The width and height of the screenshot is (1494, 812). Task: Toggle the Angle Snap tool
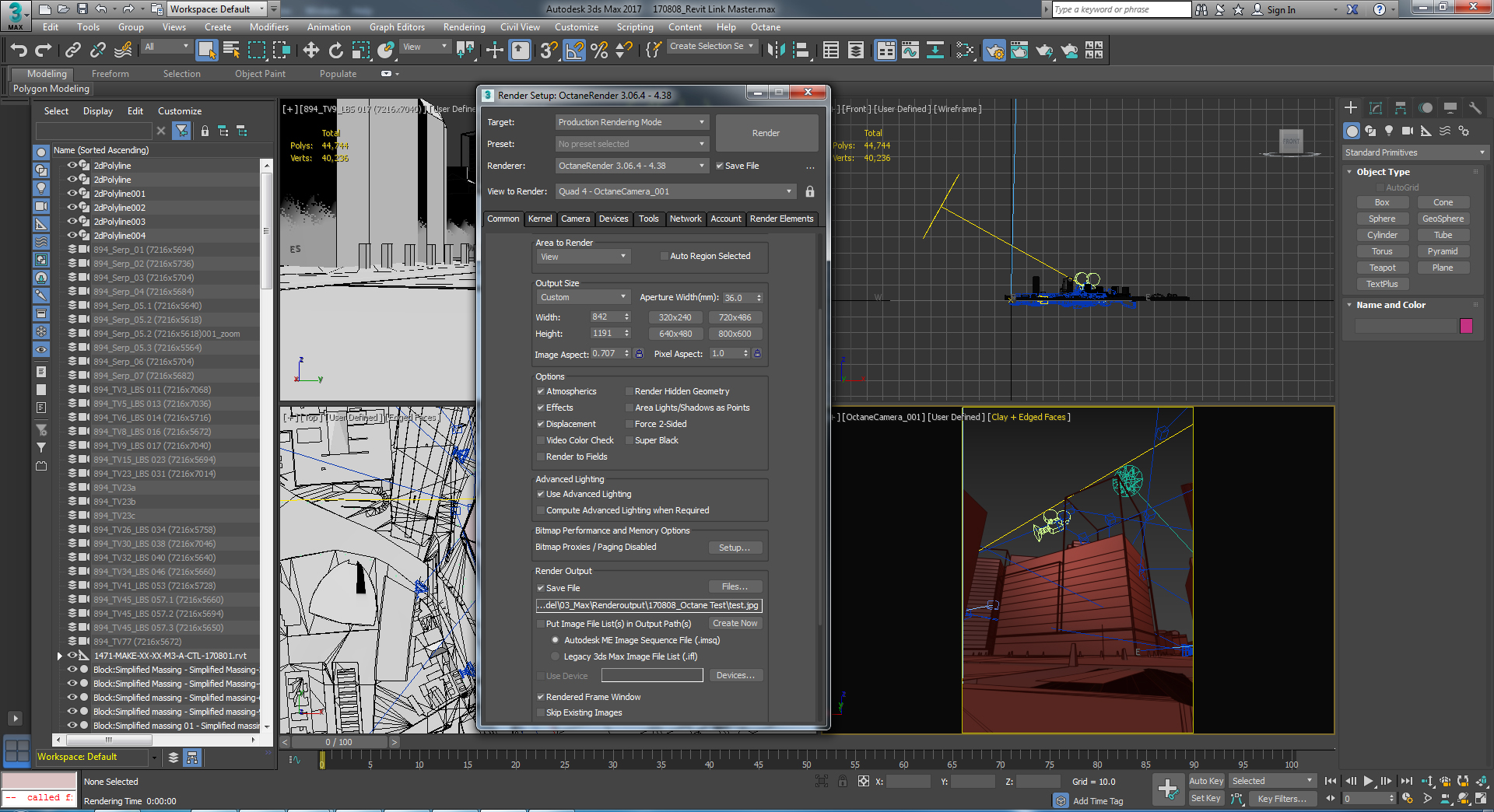(574, 51)
